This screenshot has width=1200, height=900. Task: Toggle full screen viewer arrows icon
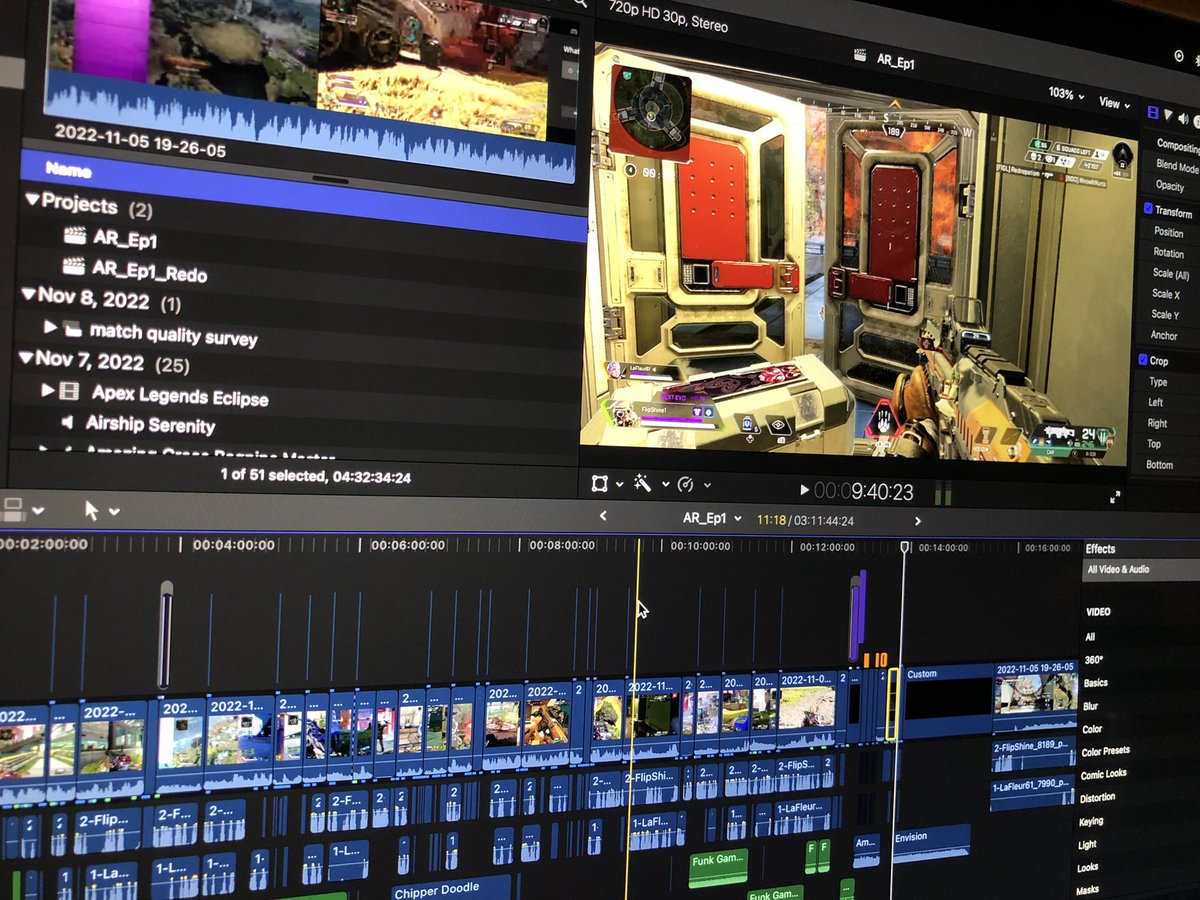(1115, 496)
